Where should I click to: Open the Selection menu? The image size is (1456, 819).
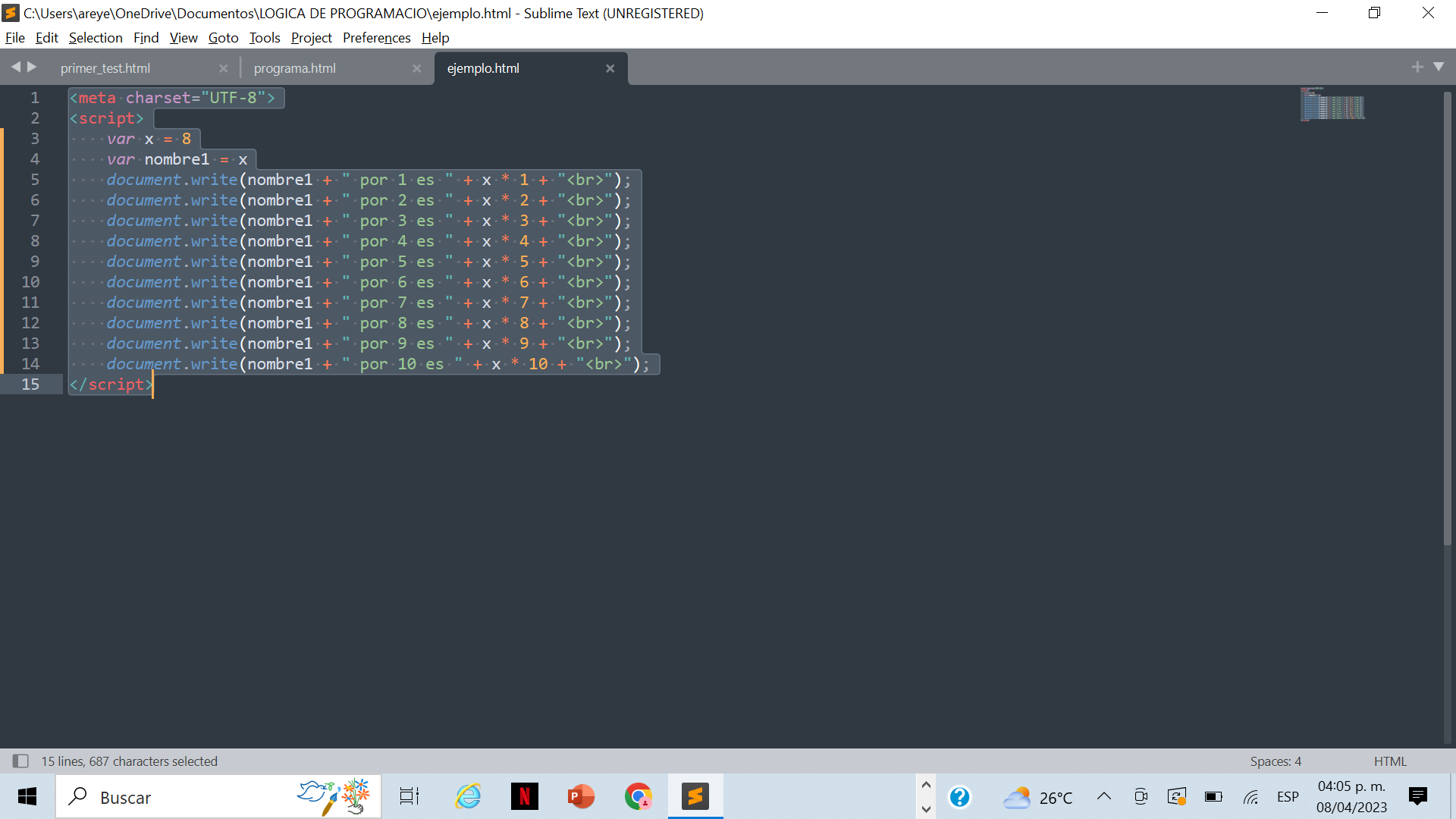pos(96,38)
